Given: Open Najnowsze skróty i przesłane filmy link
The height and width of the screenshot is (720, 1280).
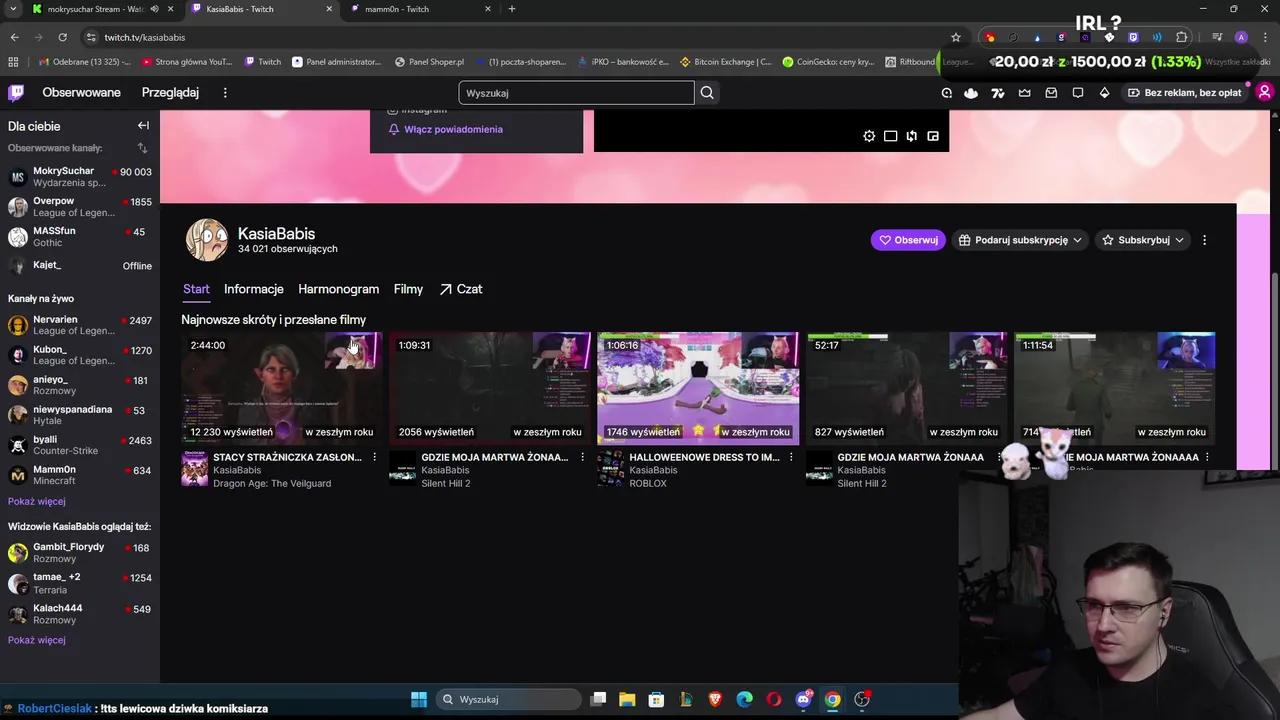Looking at the screenshot, I should coord(273,320).
